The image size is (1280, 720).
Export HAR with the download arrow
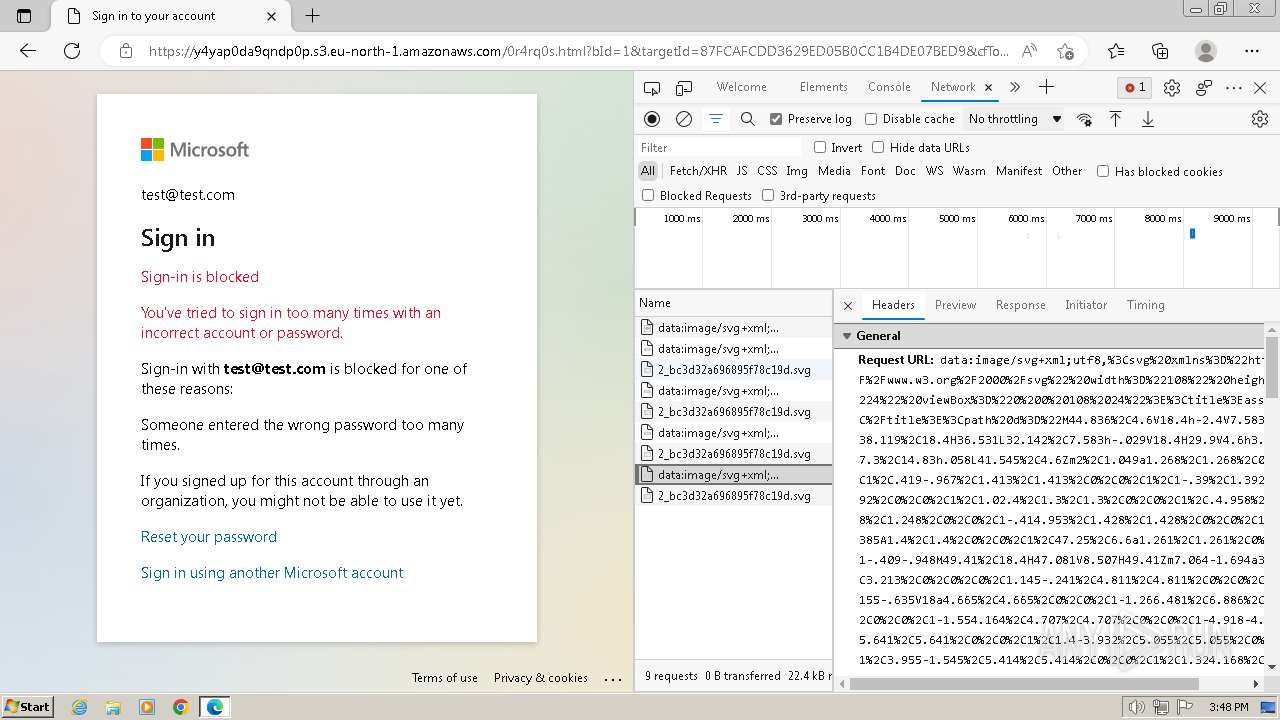(x=1148, y=119)
